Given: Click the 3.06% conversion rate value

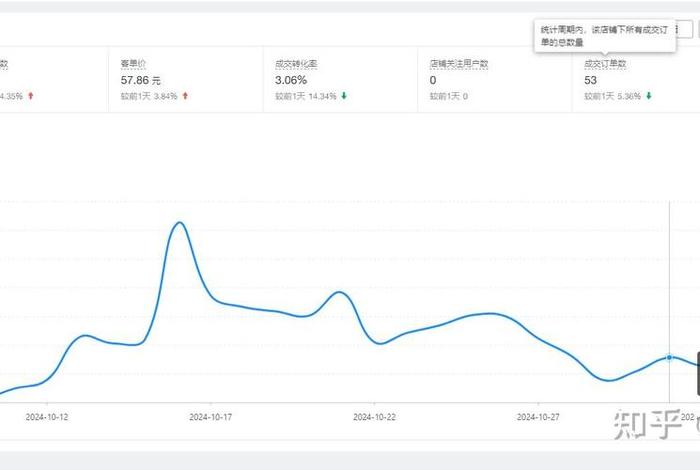Looking at the screenshot, I should [290, 79].
